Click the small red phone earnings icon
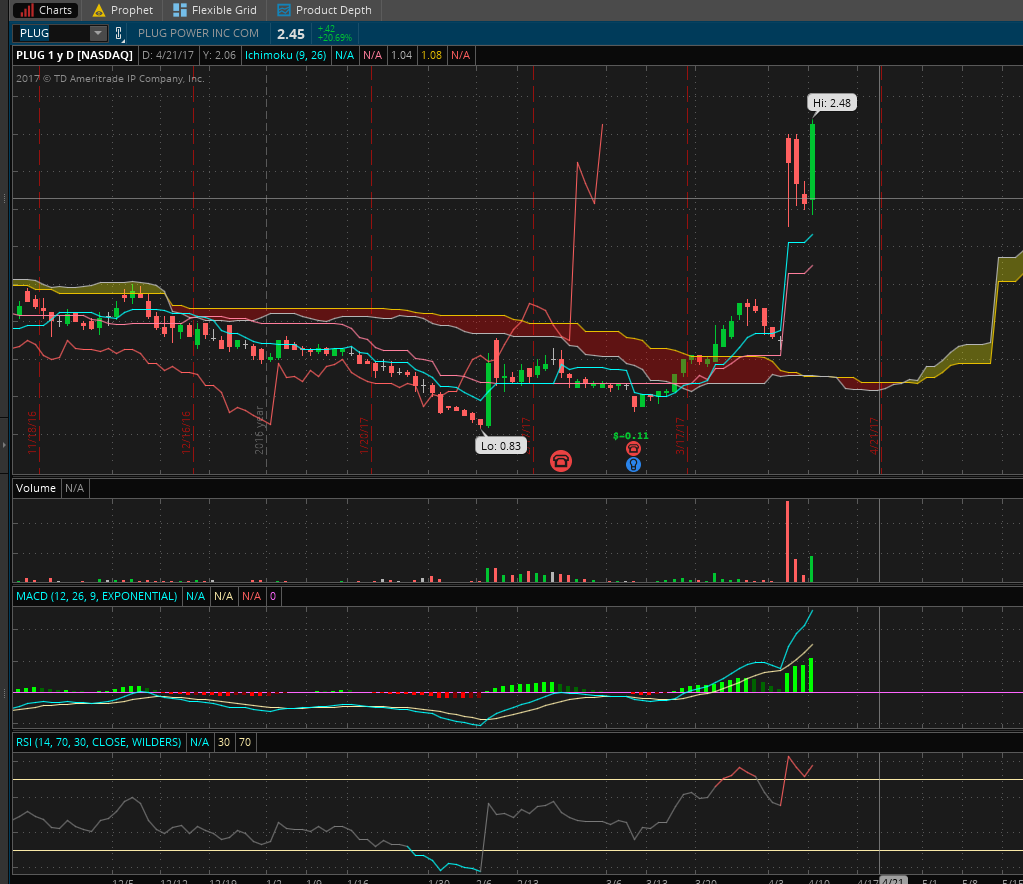The image size is (1023, 884). point(633,449)
